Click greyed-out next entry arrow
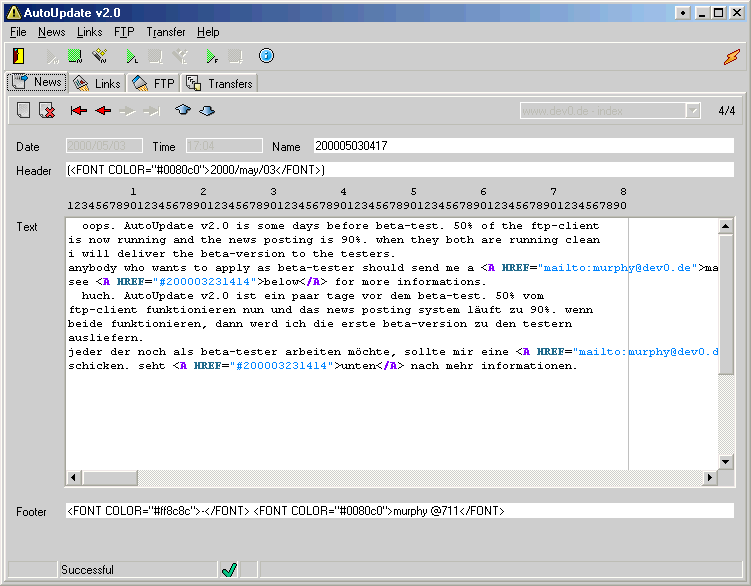Viewport: 751px width, 586px height. point(127,111)
